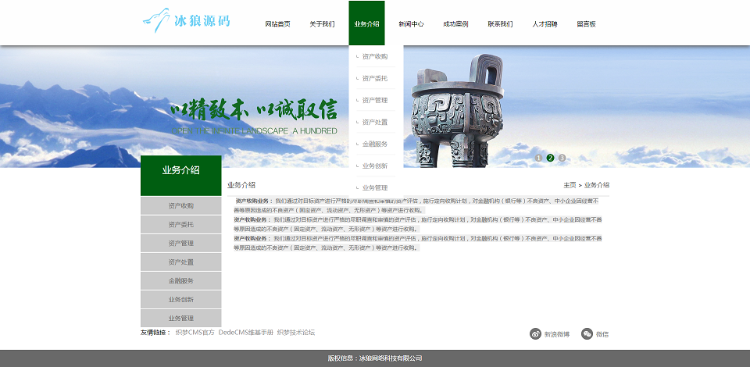750x367 pixels.
Task: Open 资产收购 in the left sidebar
Action: [x=181, y=206]
